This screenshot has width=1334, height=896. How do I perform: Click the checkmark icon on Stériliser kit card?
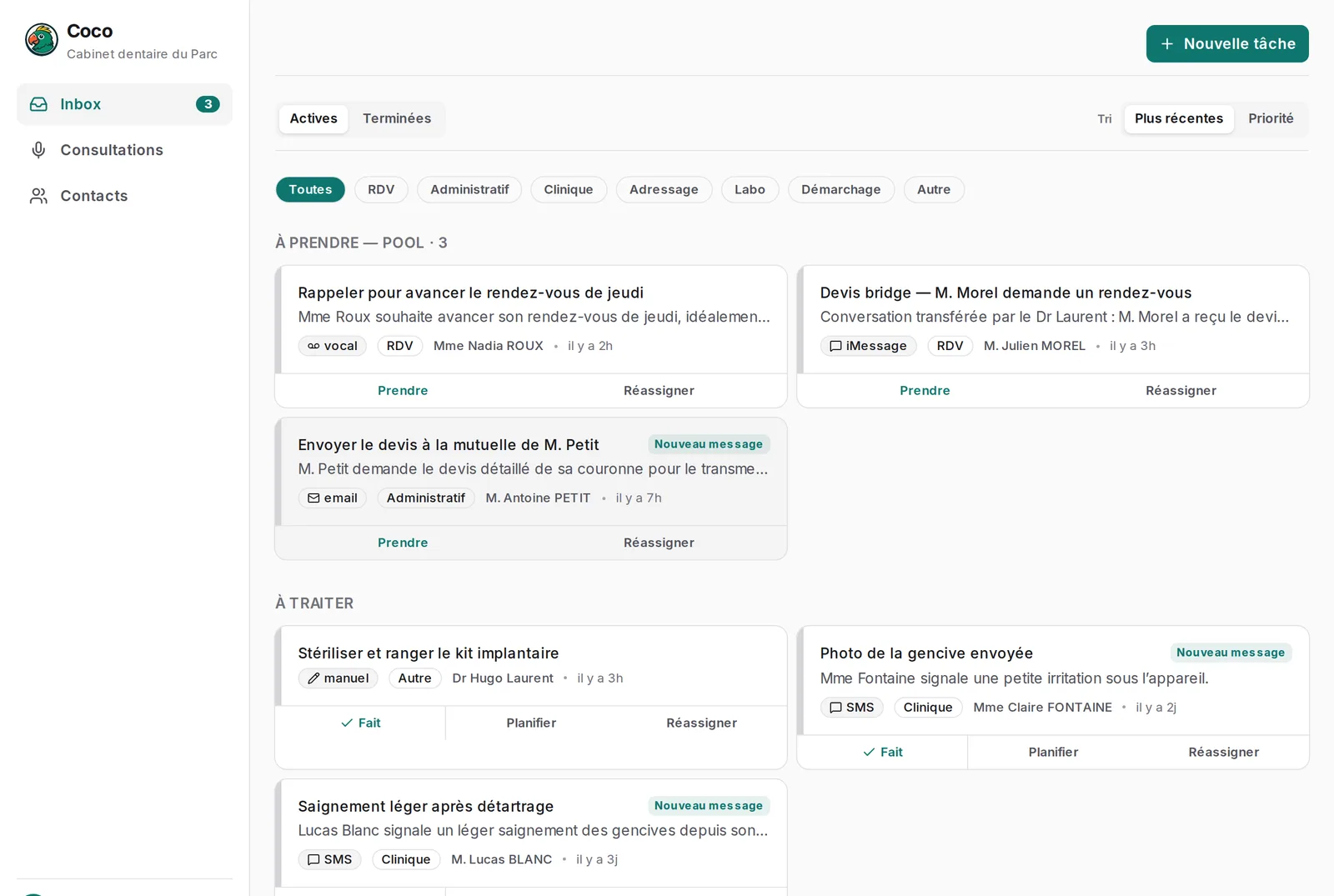click(x=347, y=723)
